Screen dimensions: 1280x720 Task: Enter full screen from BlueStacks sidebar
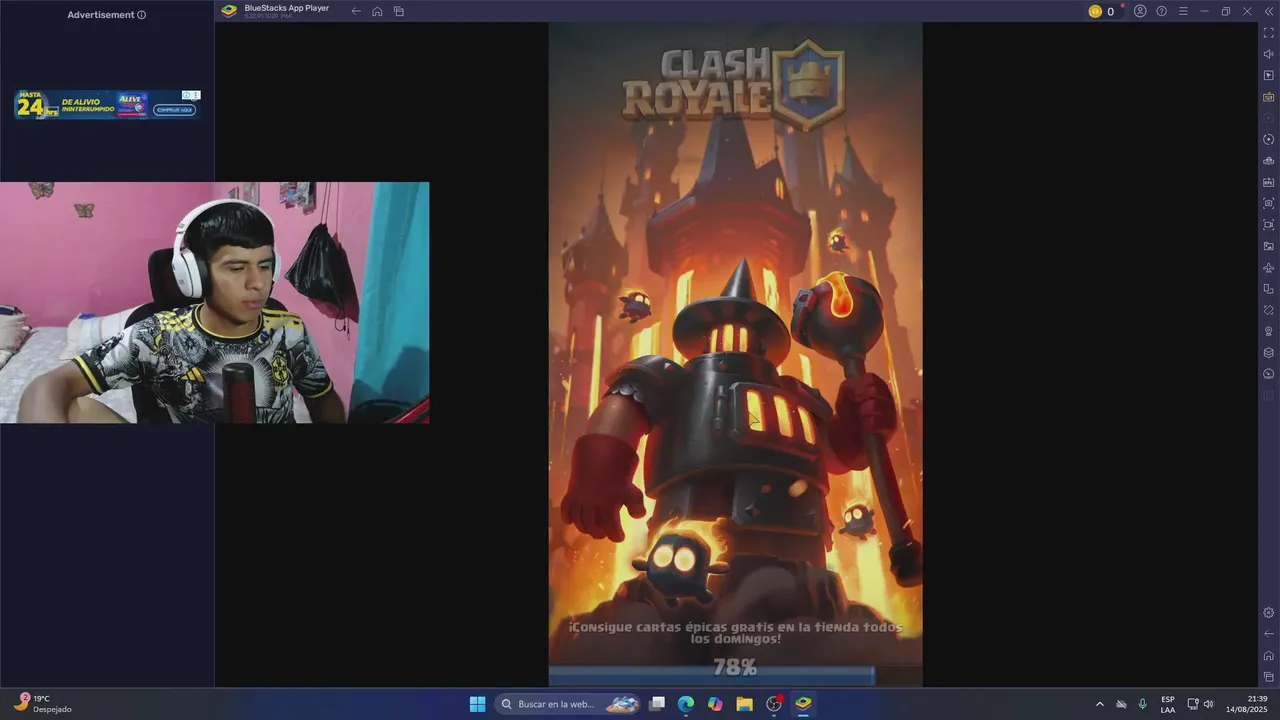[1268, 33]
